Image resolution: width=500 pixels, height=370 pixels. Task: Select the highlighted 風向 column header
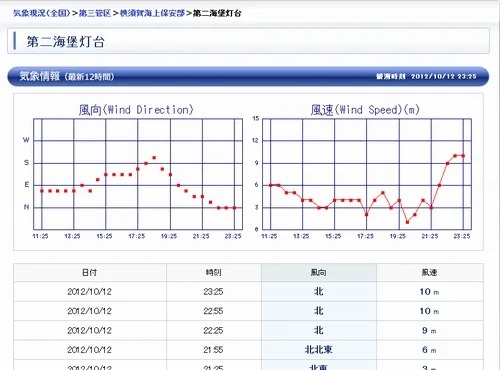tap(319, 273)
